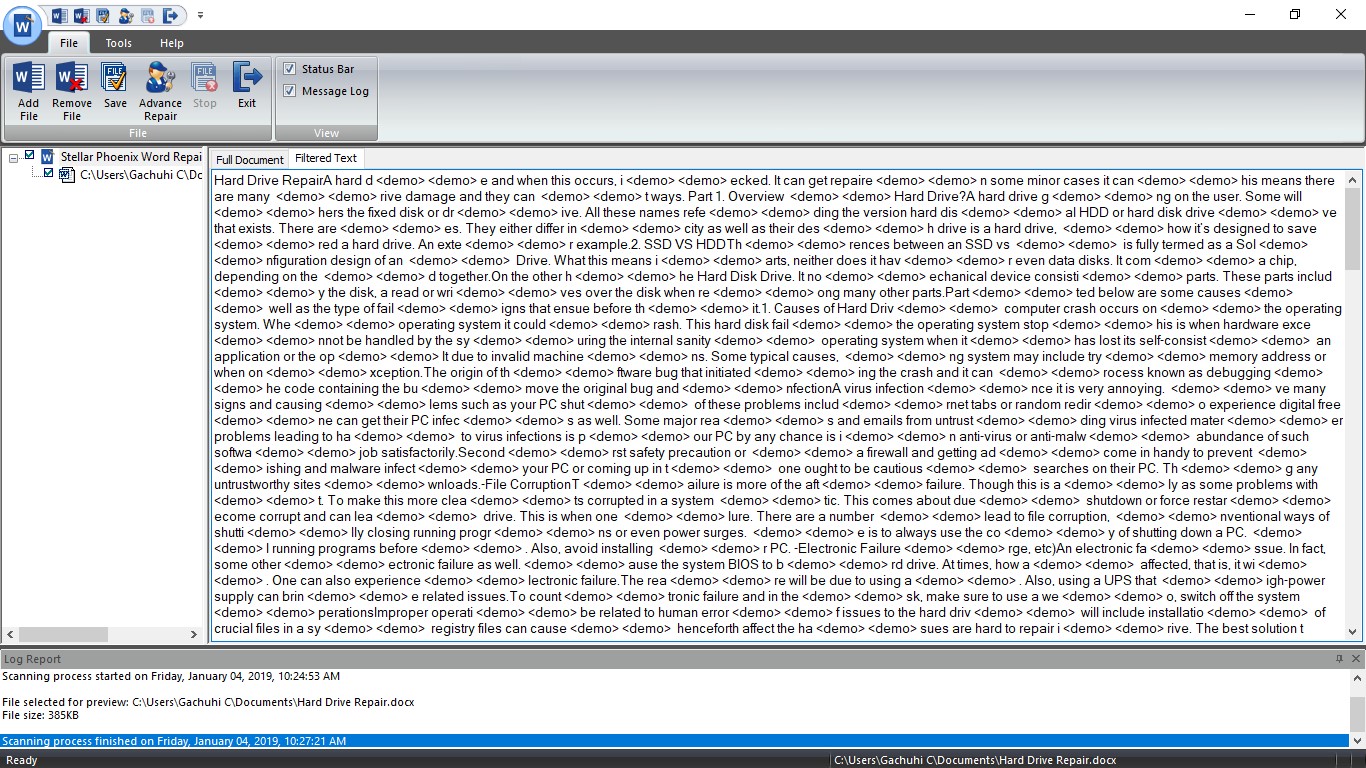Screen dimensions: 1366x768
Task: Click Exit icon in quick access toolbar
Action: coord(170,15)
